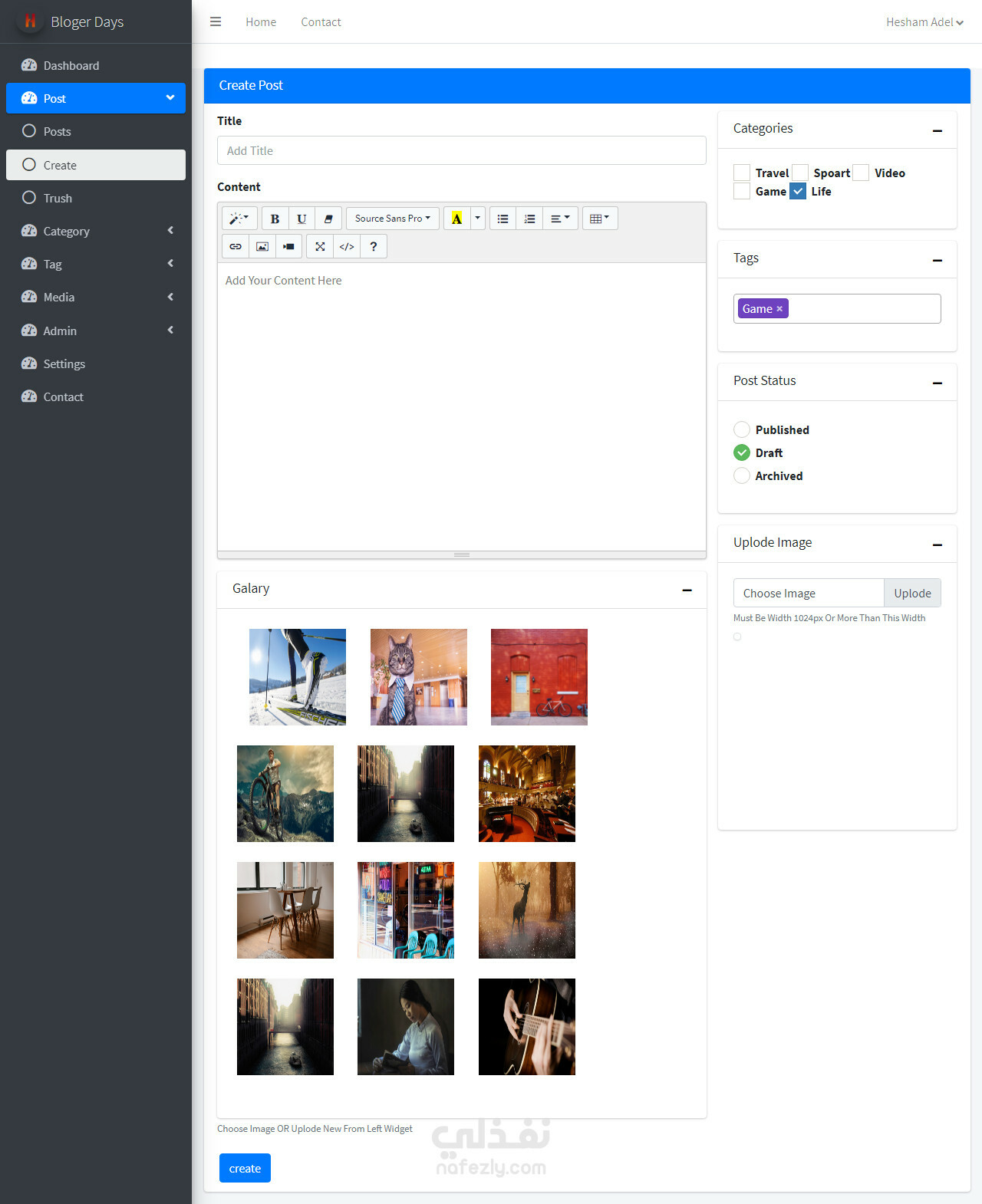
Task: Insert an ordered numbered list
Action: point(529,219)
